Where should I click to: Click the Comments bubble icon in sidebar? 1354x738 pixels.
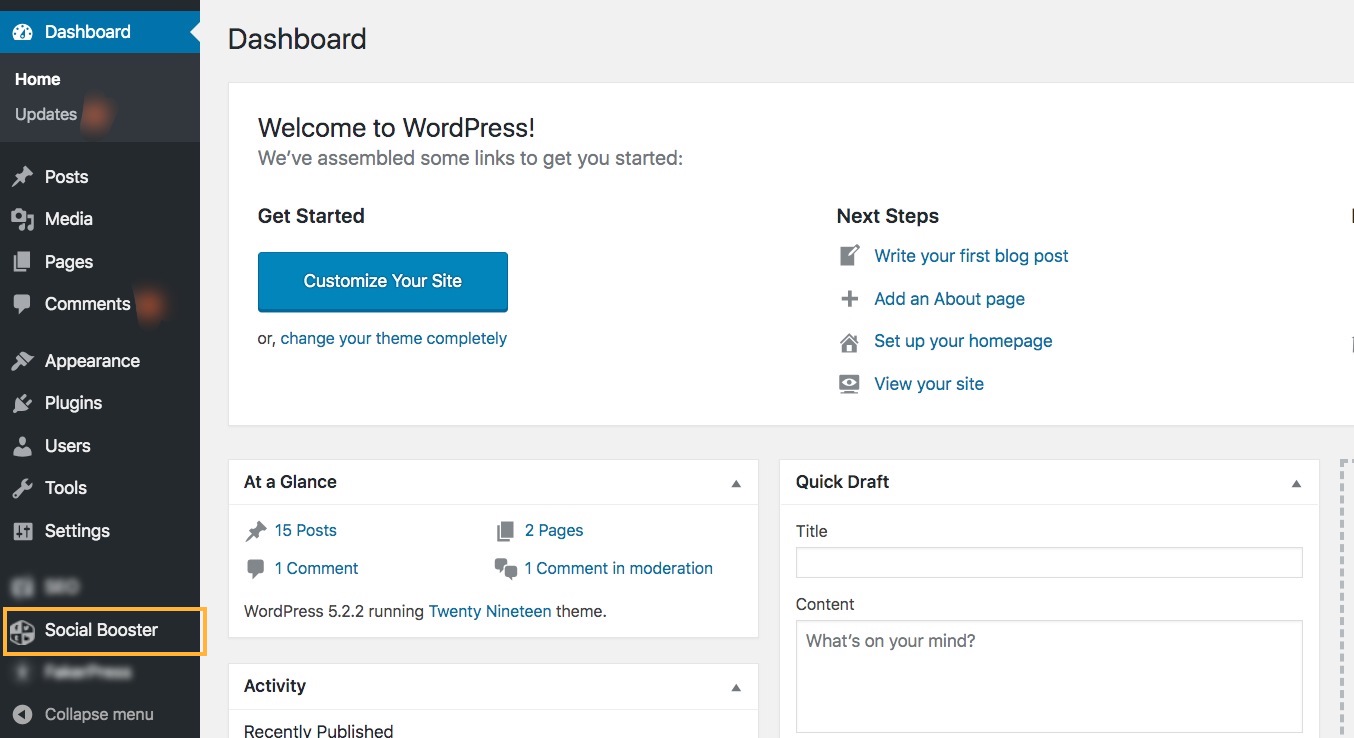(22, 304)
